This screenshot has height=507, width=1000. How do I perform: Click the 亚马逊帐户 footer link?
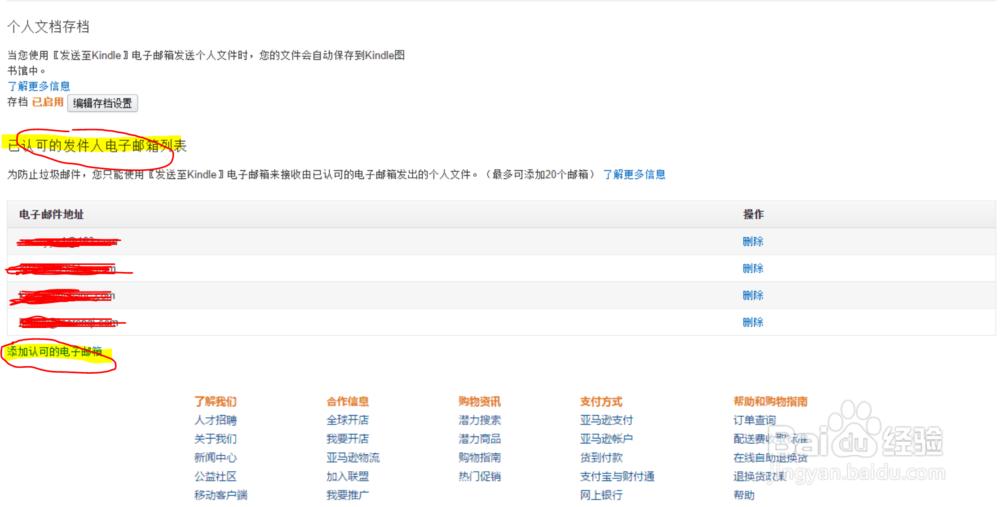(607, 439)
